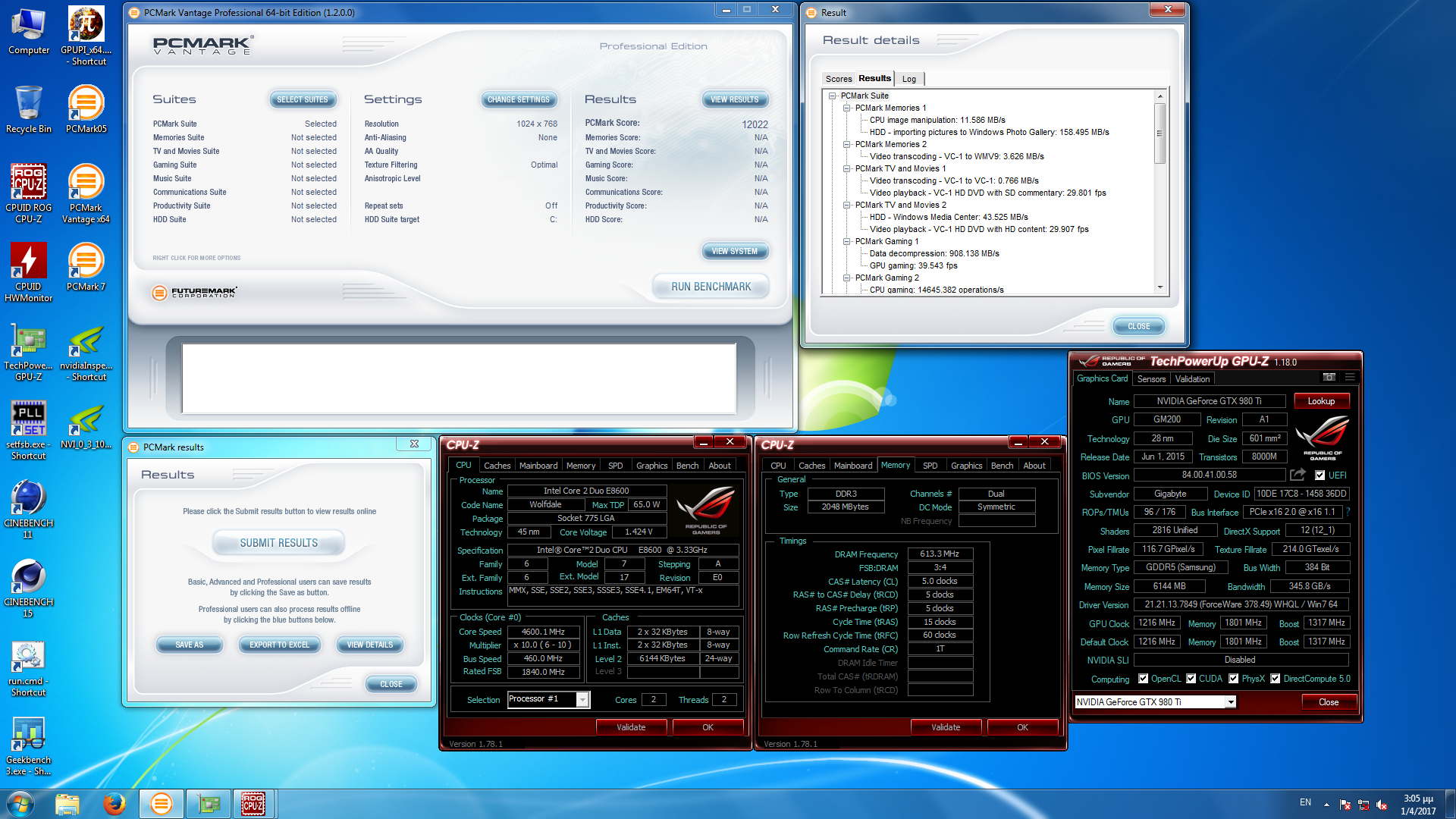Launch PCMark 7 desktop icon

86,267
